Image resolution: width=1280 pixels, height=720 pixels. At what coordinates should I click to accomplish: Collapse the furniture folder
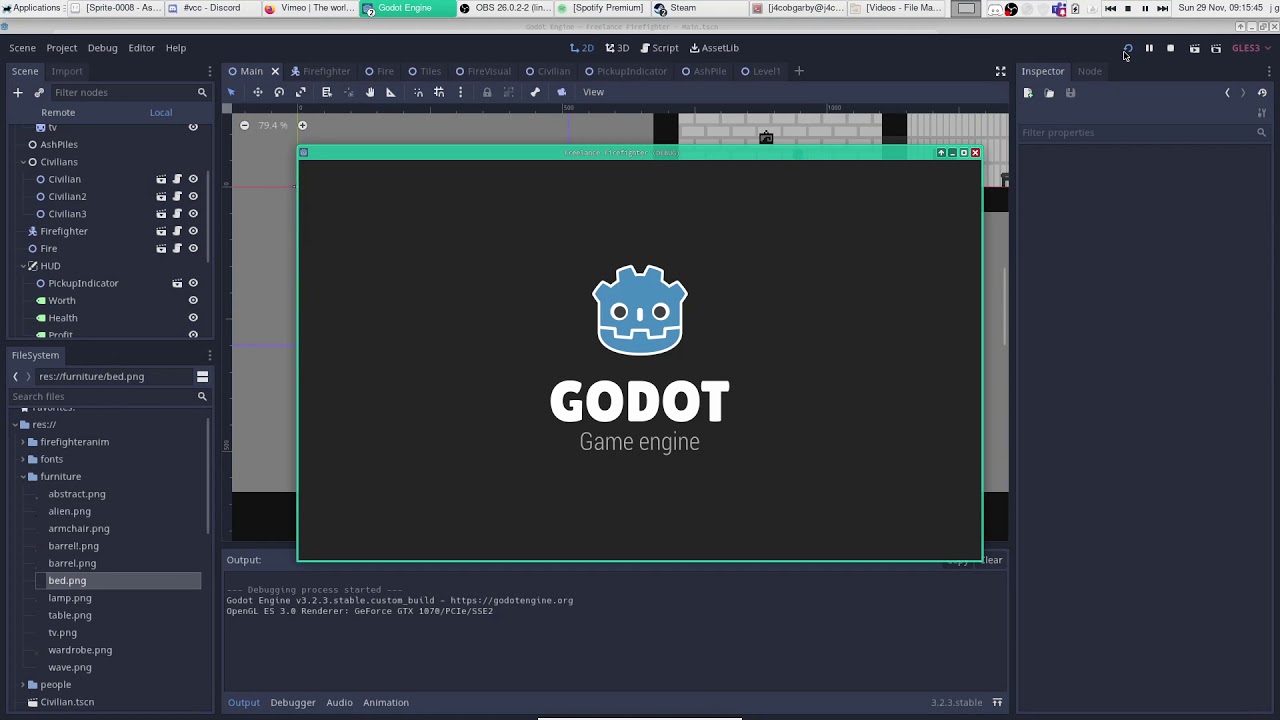[22, 476]
